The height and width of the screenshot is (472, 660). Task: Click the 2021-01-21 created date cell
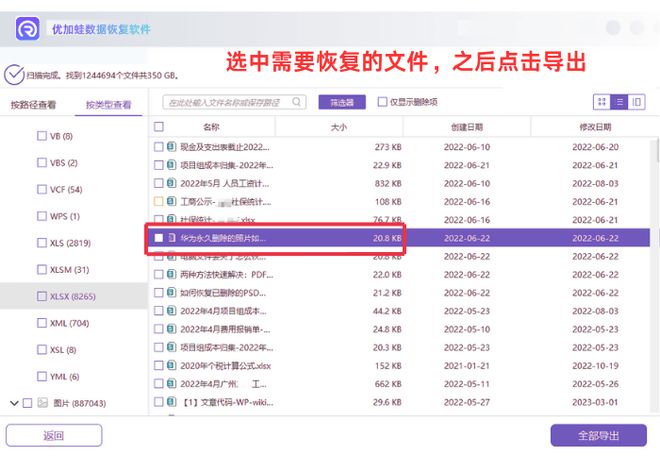click(x=467, y=366)
